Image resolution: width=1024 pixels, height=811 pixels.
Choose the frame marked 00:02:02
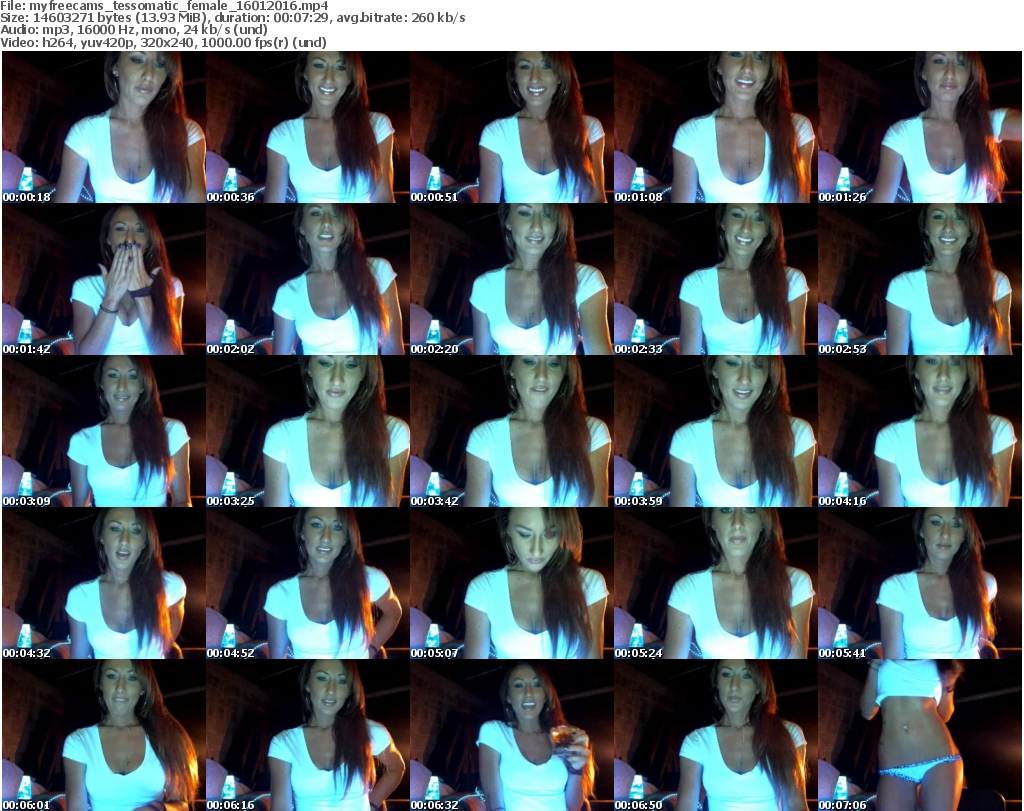pos(308,279)
